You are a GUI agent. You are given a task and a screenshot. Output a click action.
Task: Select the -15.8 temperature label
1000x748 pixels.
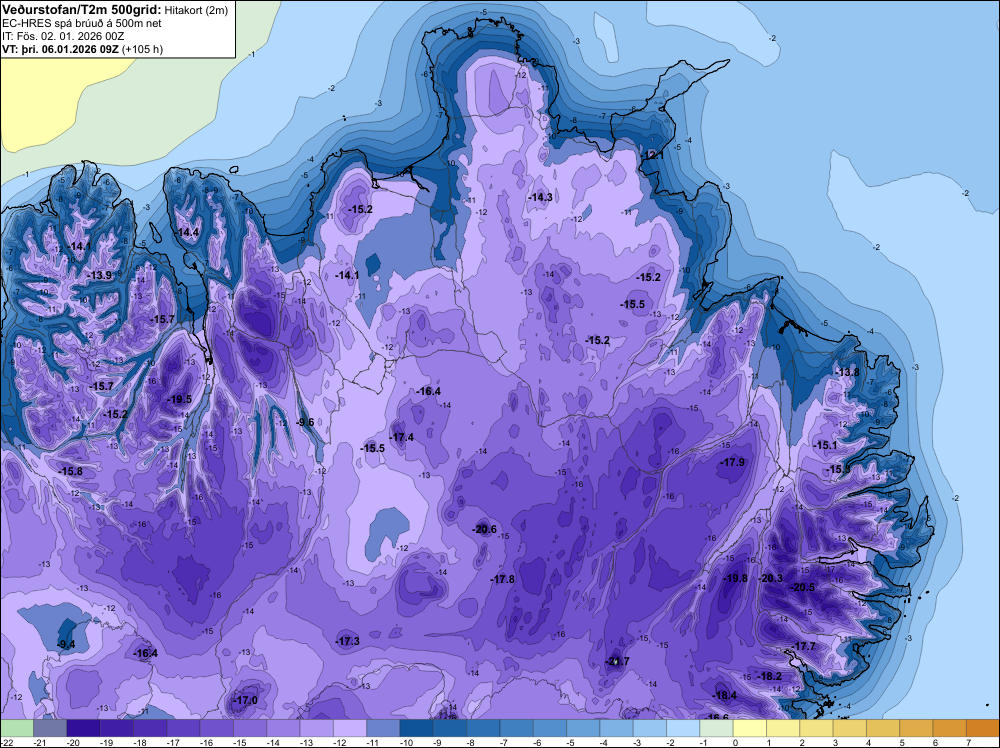click(70, 471)
